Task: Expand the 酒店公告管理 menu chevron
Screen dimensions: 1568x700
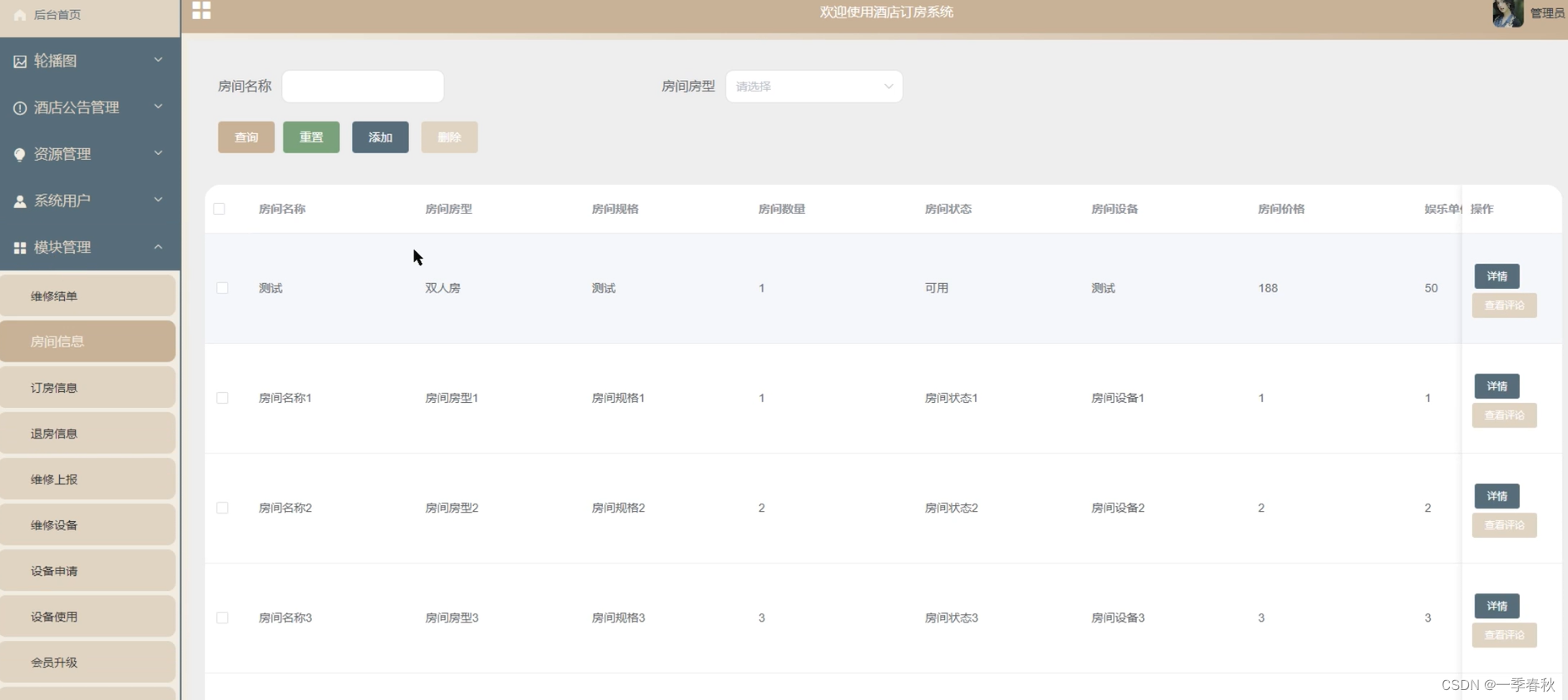Action: (158, 107)
